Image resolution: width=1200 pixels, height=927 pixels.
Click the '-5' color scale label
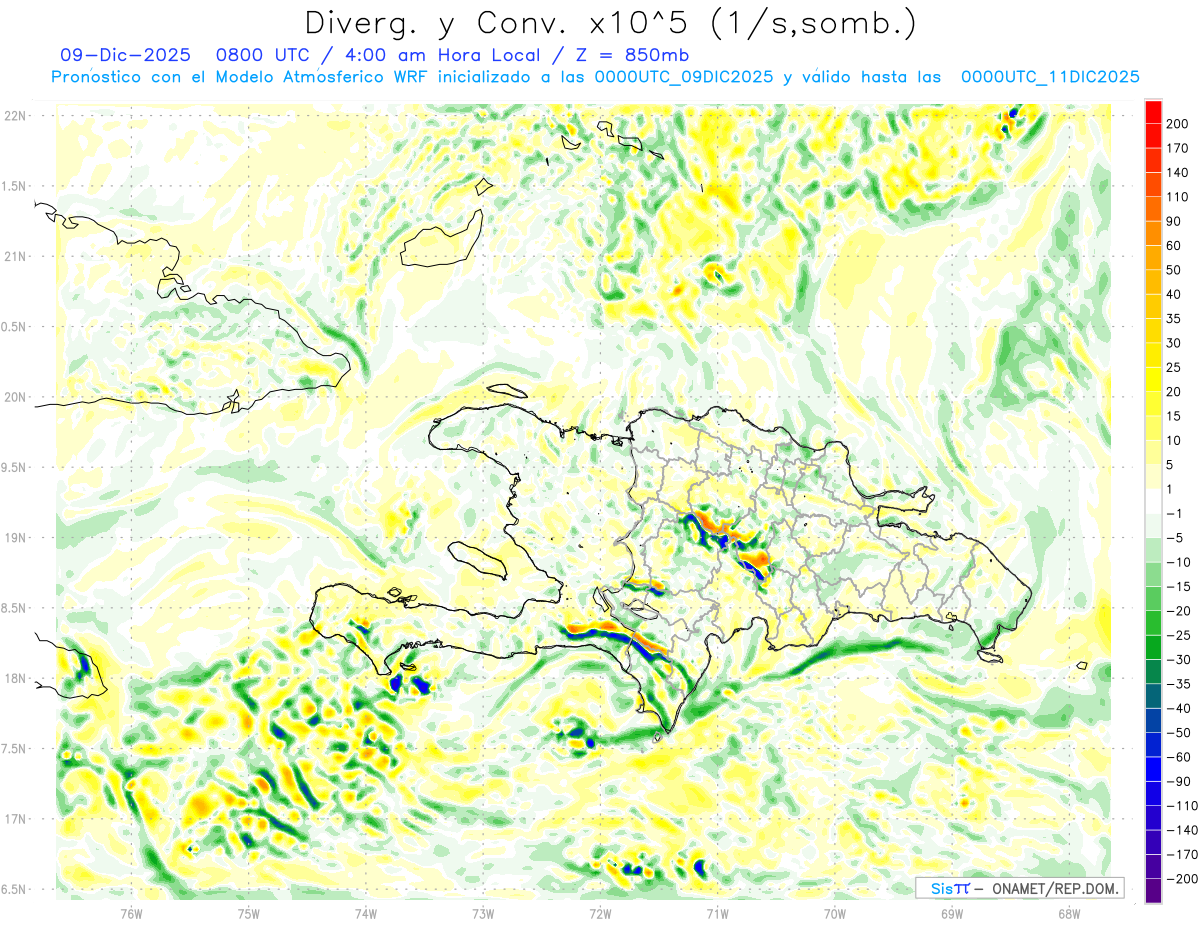click(x=1176, y=538)
